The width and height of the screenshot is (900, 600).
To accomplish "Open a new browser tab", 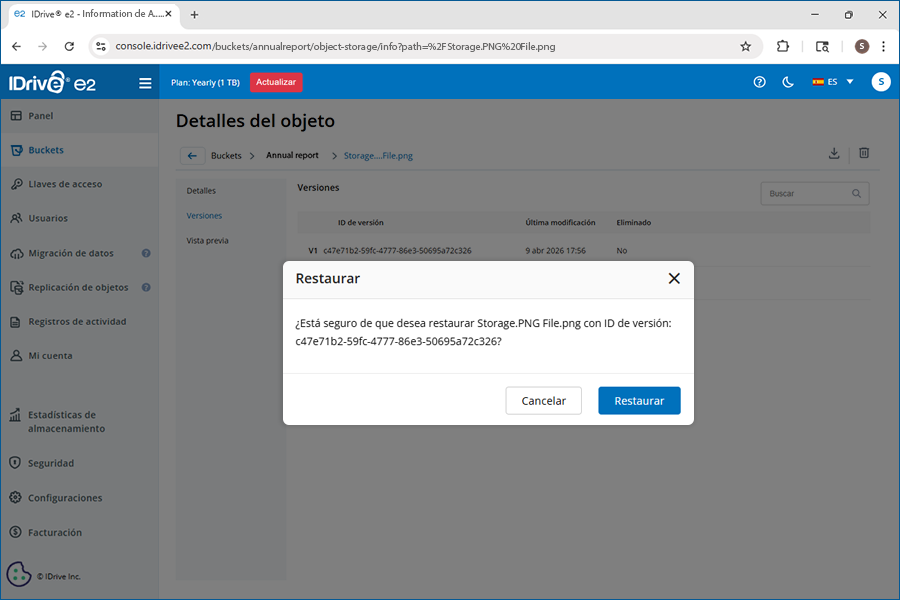I will (195, 15).
